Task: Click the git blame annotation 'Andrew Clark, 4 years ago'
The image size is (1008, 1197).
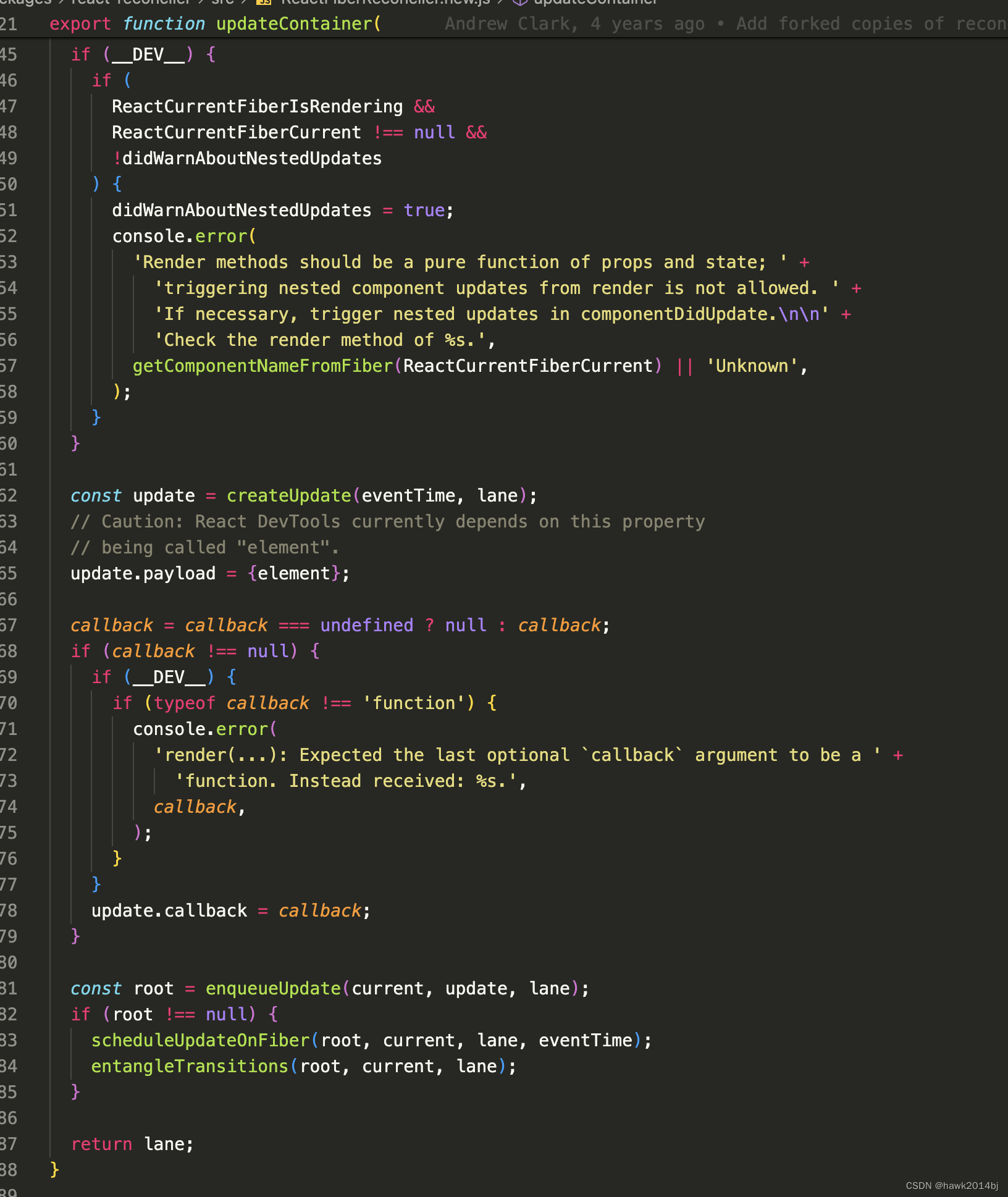Action: pos(574,24)
